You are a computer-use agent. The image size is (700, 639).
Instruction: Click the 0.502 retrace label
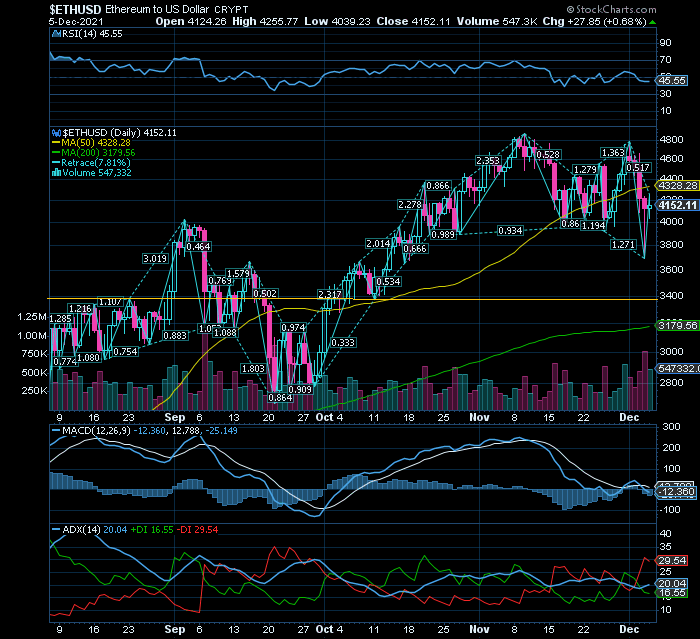[x=265, y=294]
